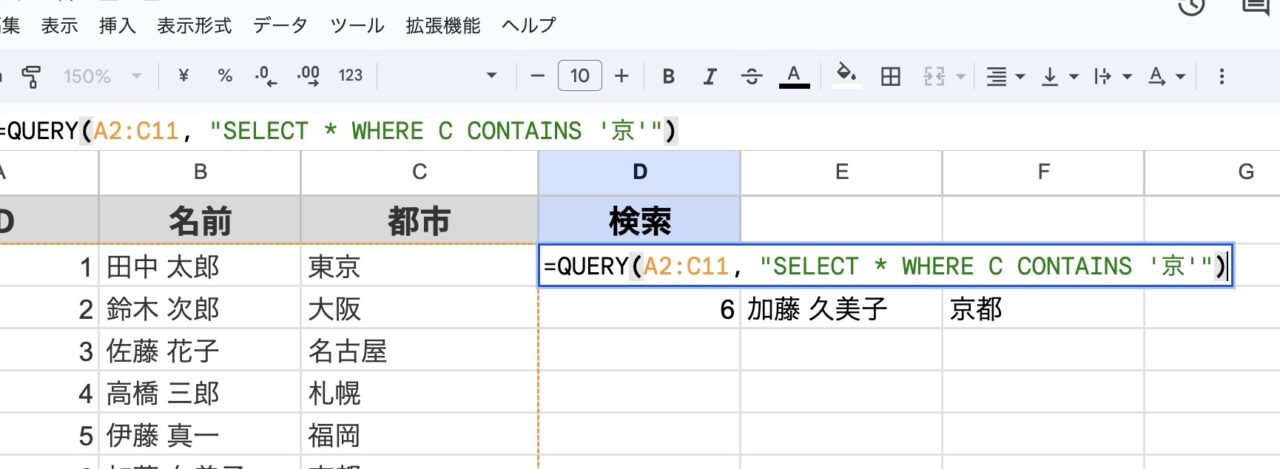Toggle strikethrough formatting
Screen dimensions: 1280x469
(x=752, y=76)
